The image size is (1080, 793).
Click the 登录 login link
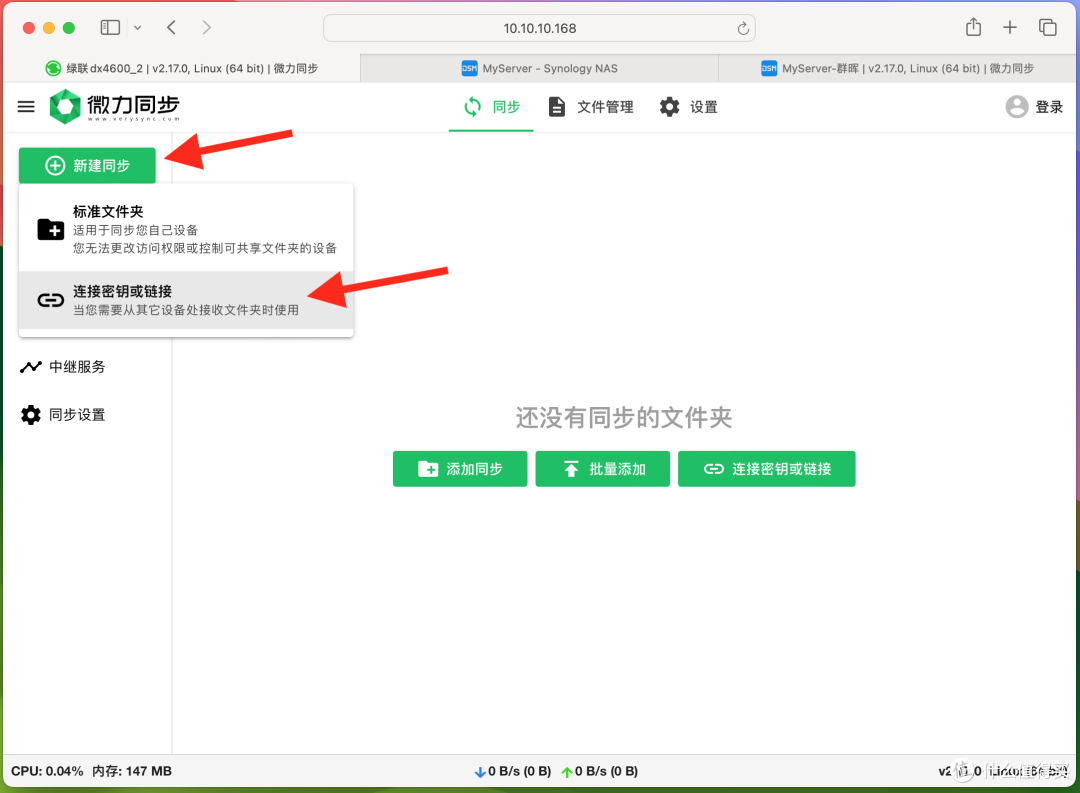[1046, 105]
